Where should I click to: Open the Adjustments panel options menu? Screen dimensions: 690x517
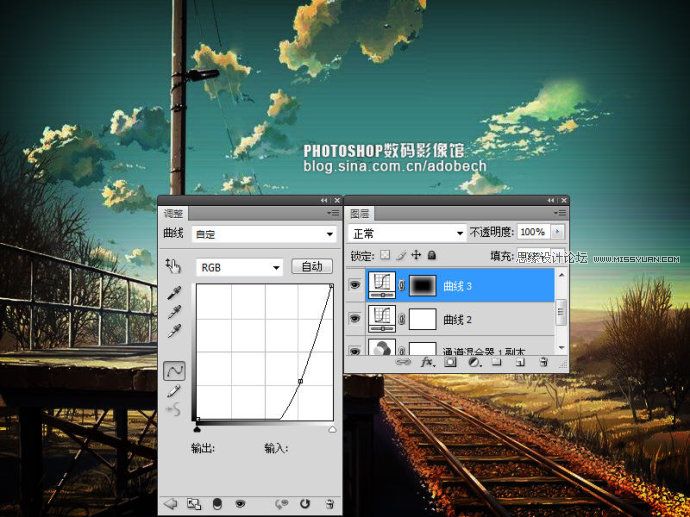pyautogui.click(x=333, y=213)
